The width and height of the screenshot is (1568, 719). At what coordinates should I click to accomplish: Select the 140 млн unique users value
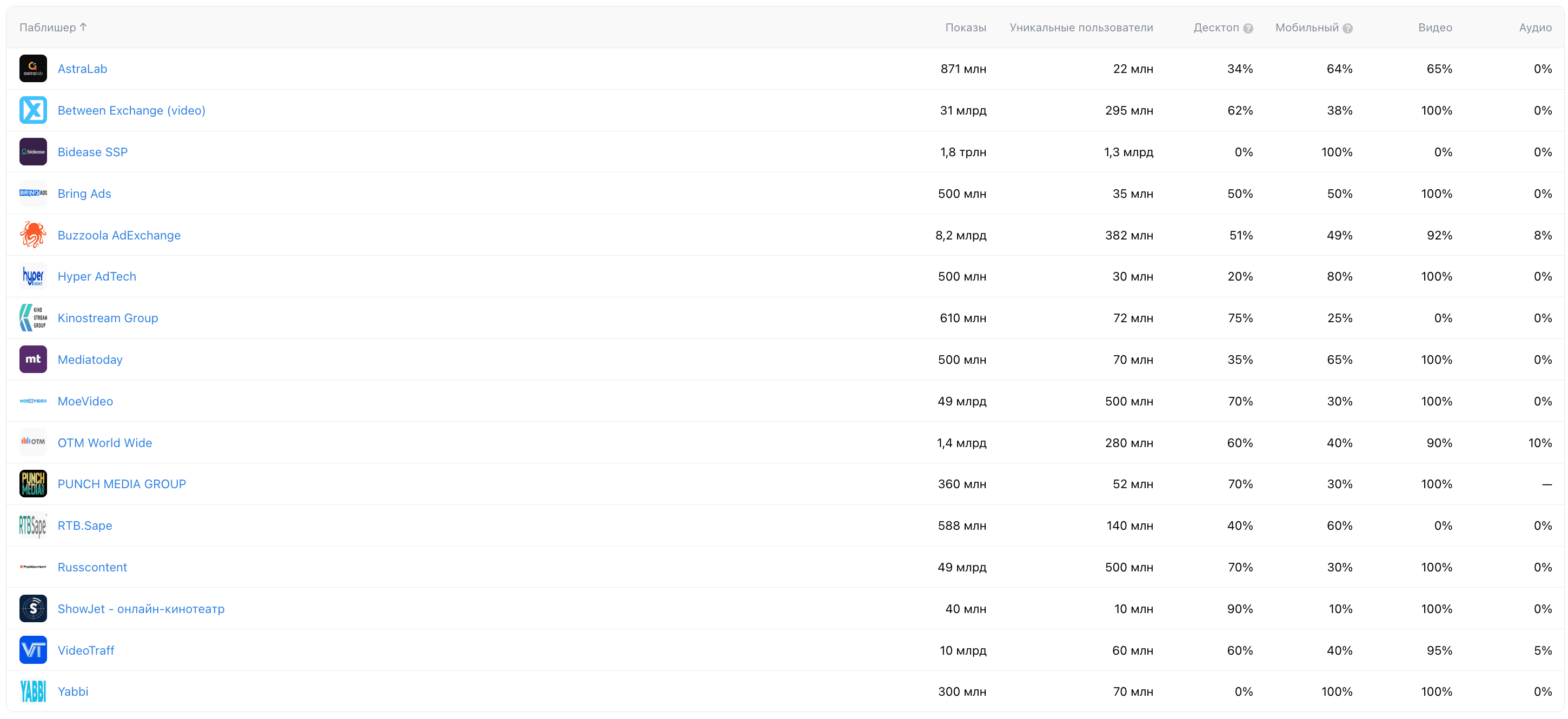(1130, 525)
